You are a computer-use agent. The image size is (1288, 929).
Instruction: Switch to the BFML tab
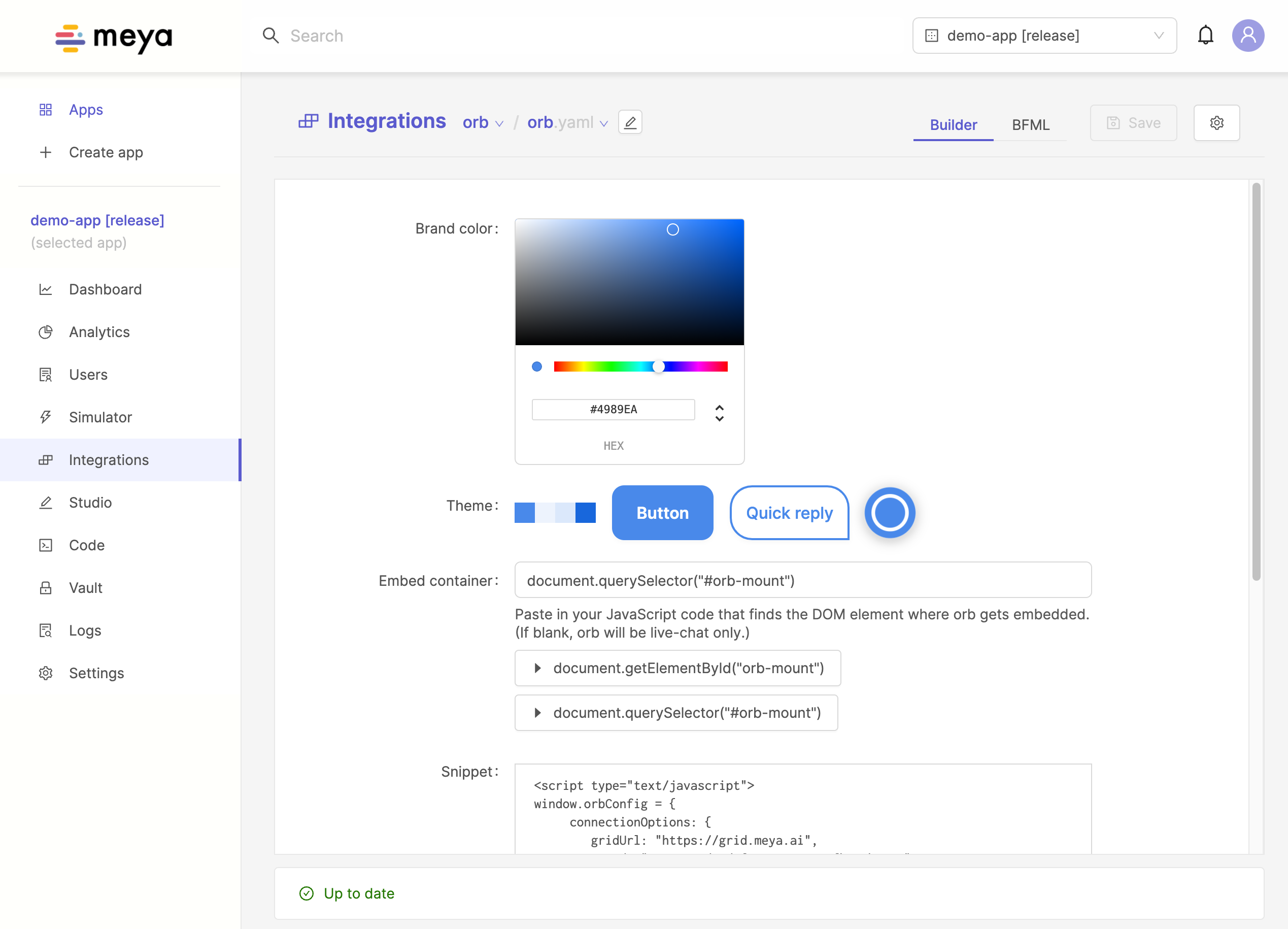pos(1030,124)
